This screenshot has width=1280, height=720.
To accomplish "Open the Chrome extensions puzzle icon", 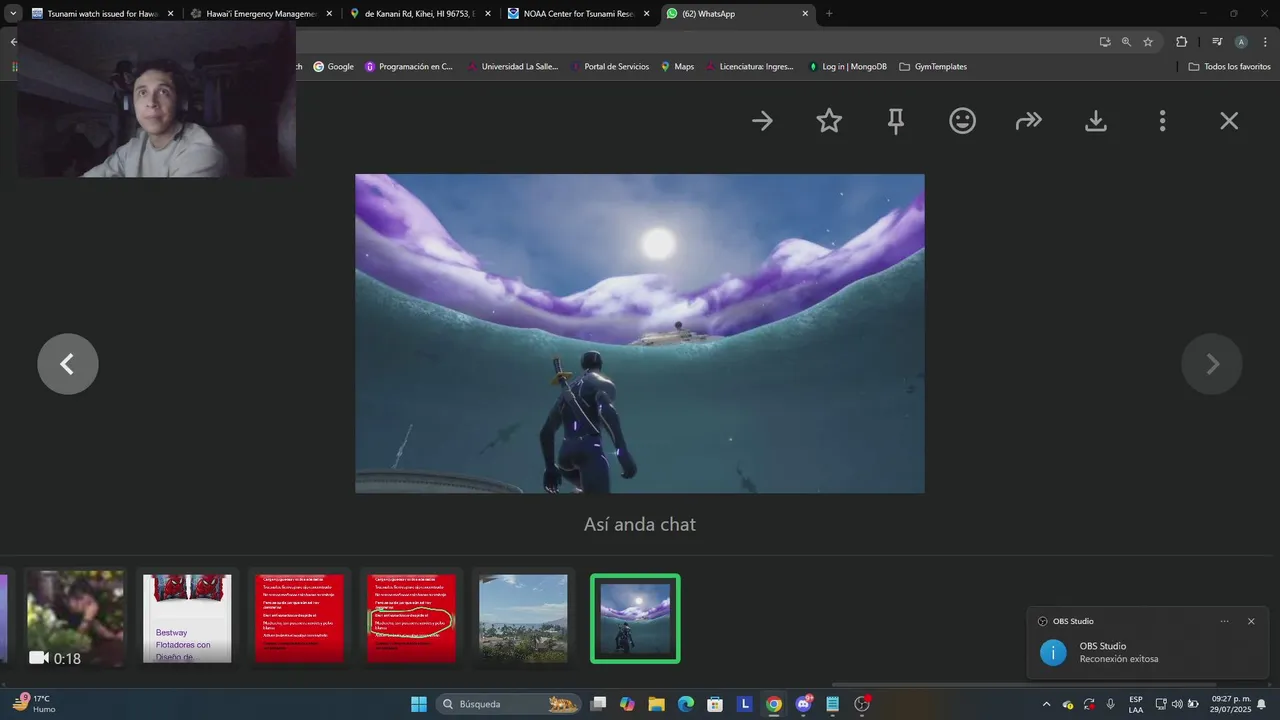I will coord(1181,42).
